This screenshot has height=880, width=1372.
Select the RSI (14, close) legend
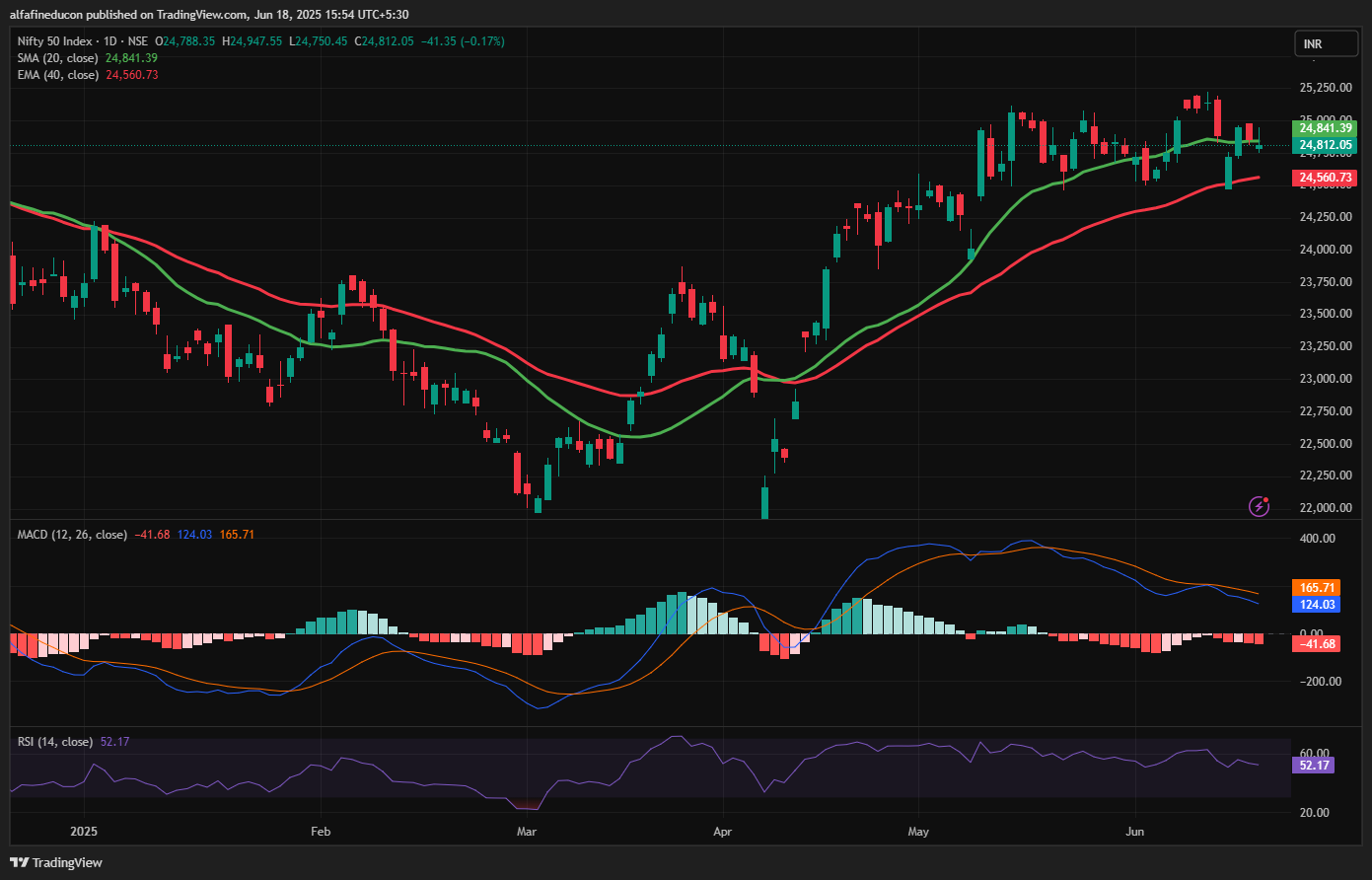55,742
